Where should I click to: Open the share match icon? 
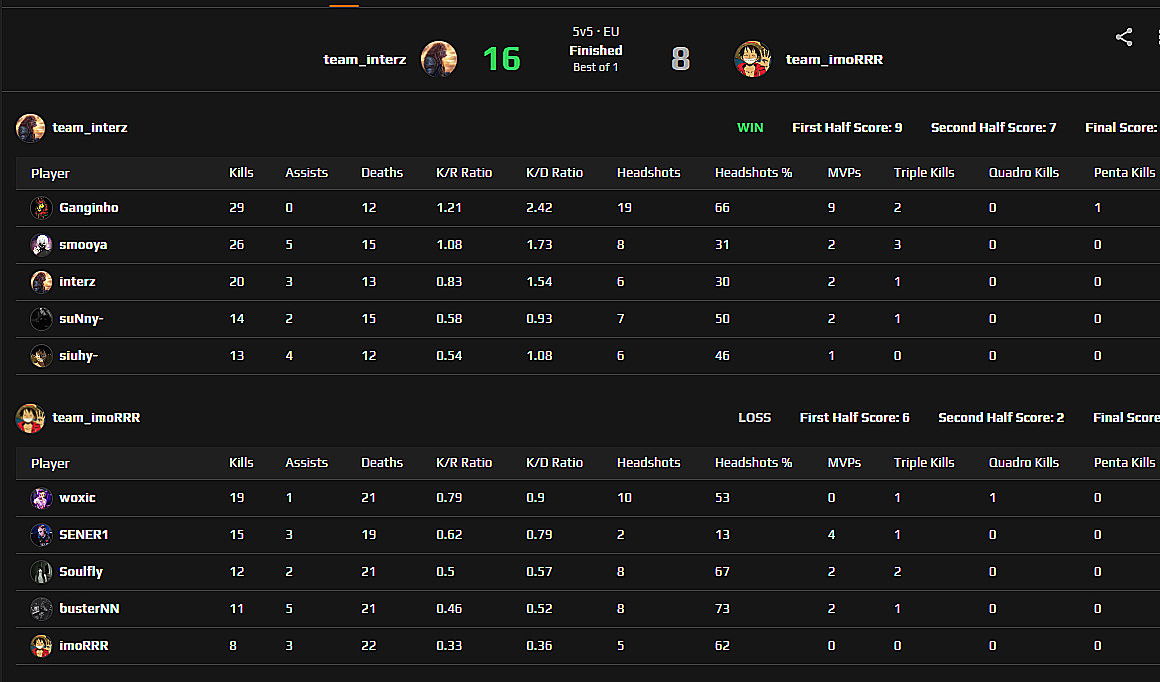point(1123,36)
